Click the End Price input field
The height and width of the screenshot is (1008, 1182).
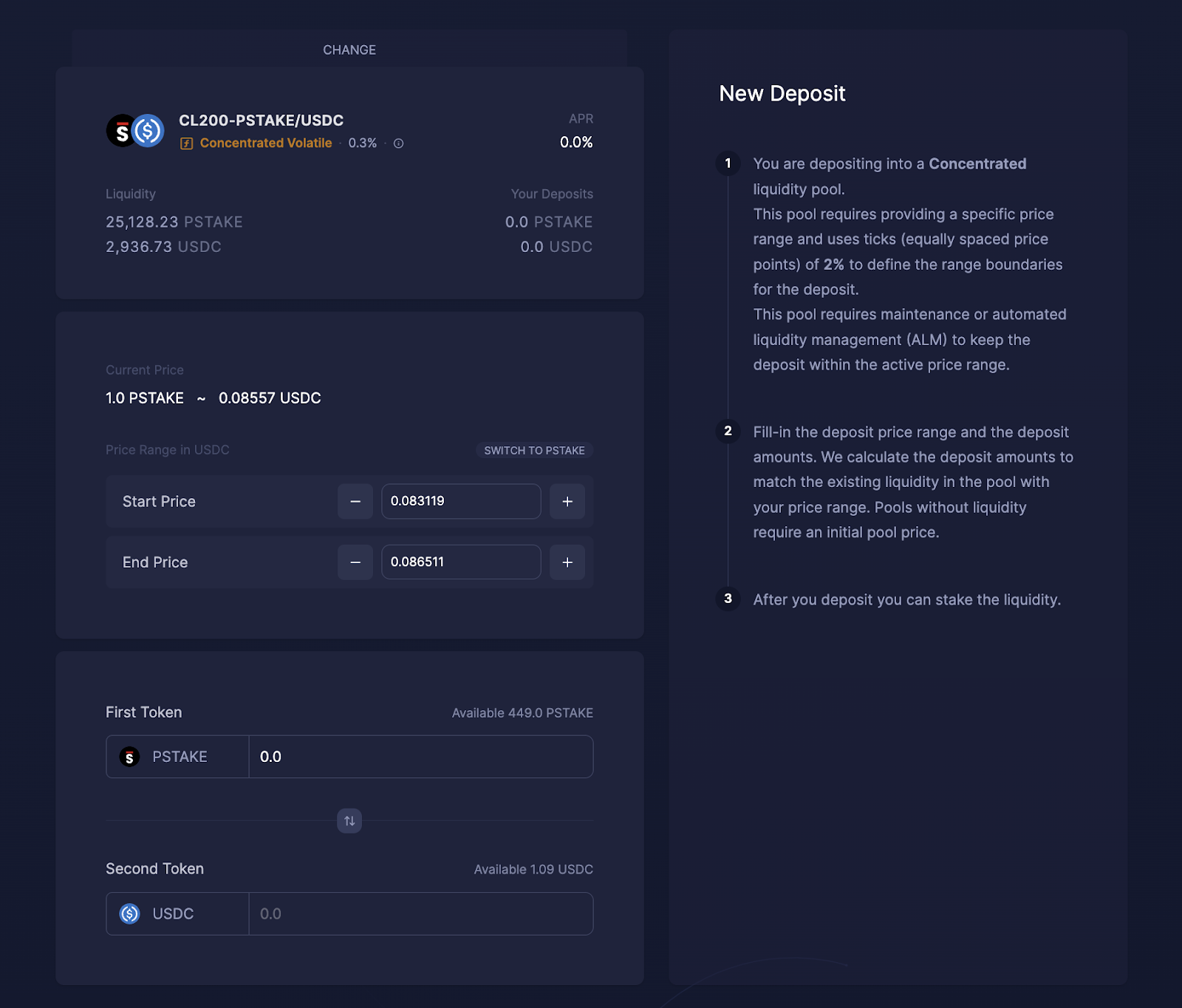tap(461, 562)
